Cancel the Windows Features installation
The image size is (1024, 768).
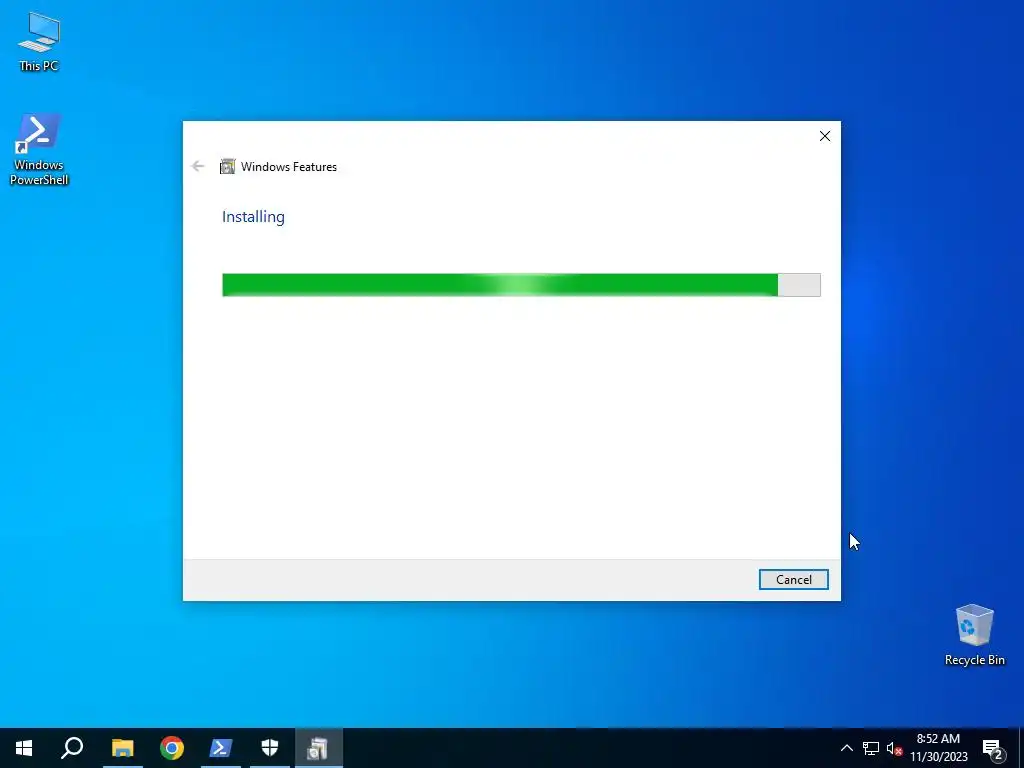tap(793, 579)
